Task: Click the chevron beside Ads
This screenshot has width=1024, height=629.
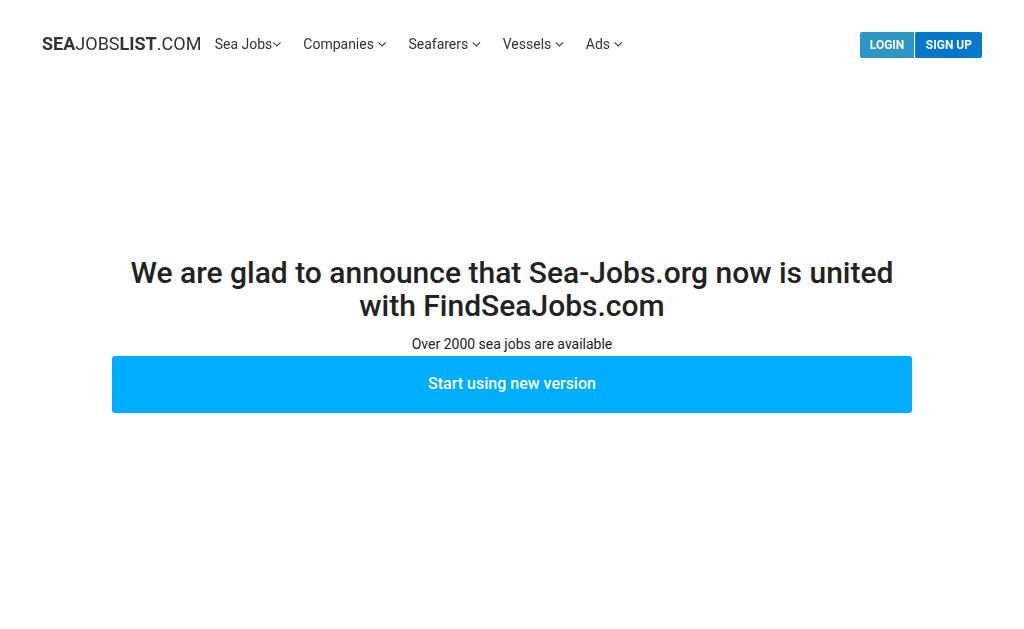Action: (618, 44)
